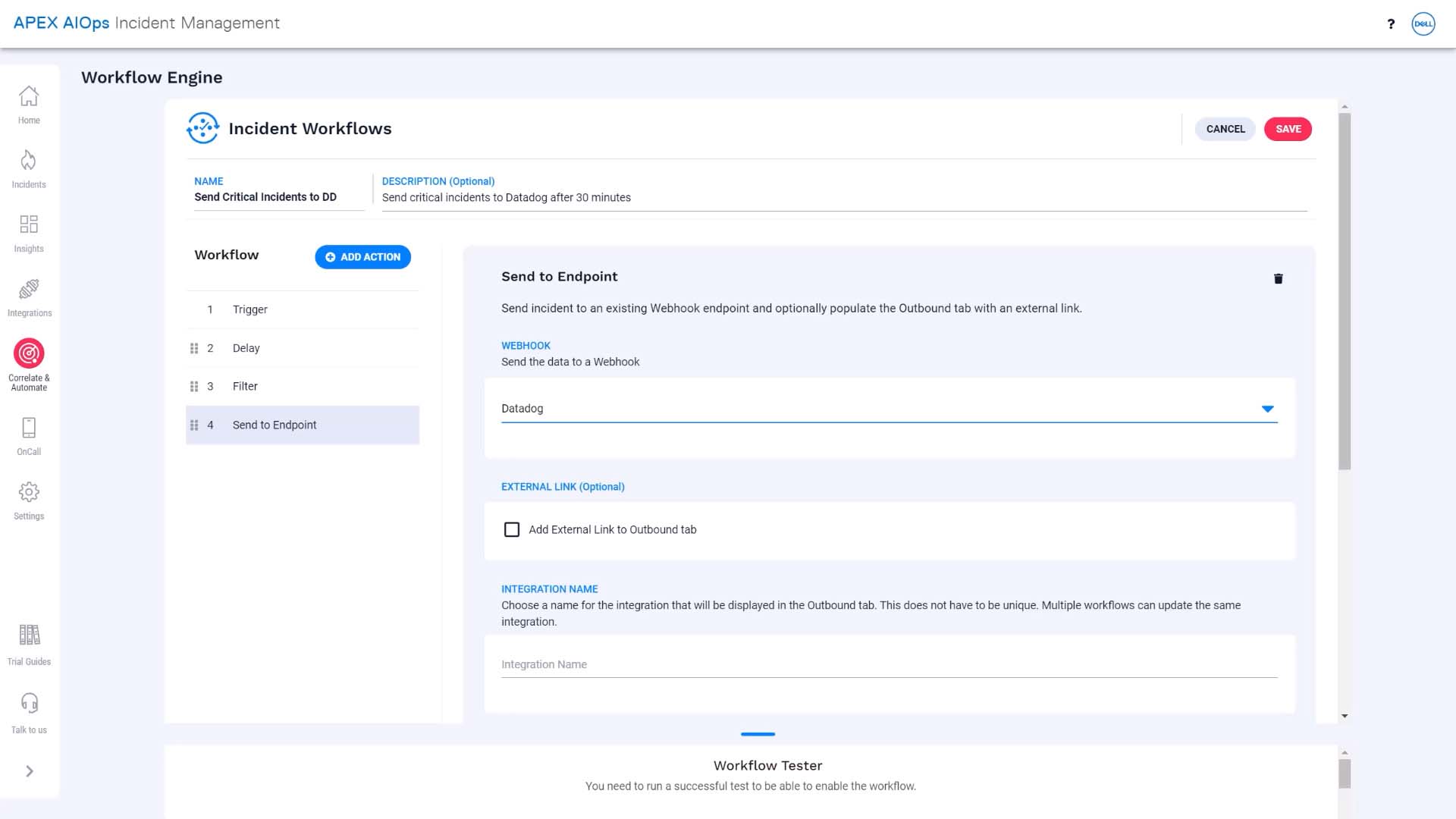Delete the Send to Endpoint action via trash icon

1278,278
